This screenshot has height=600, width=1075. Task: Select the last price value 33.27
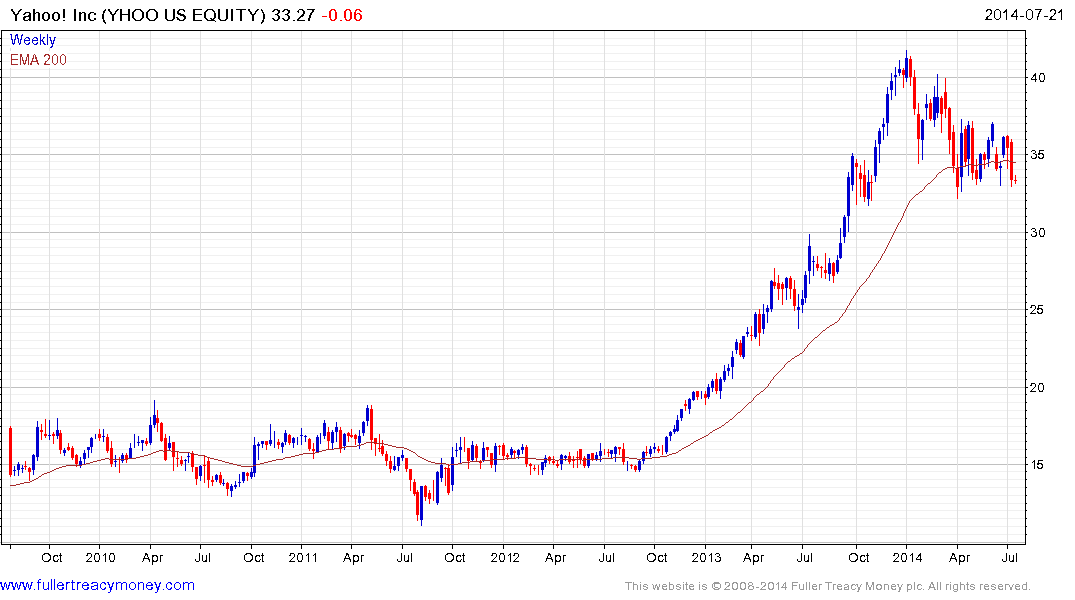[x=293, y=15]
